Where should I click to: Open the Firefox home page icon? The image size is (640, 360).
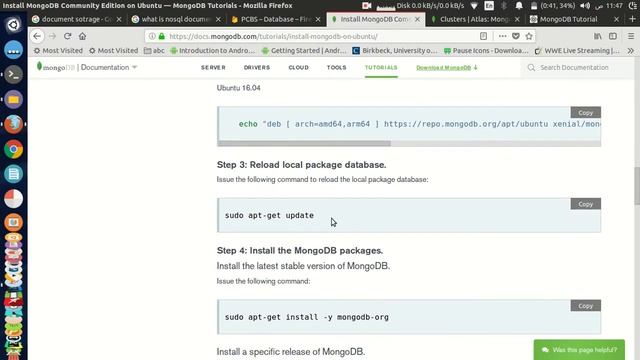82,36
